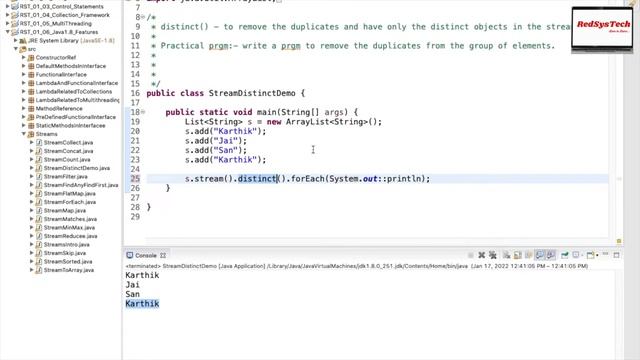Minimize the Console view panel
This screenshot has width=640, height=360.
tap(605, 254)
